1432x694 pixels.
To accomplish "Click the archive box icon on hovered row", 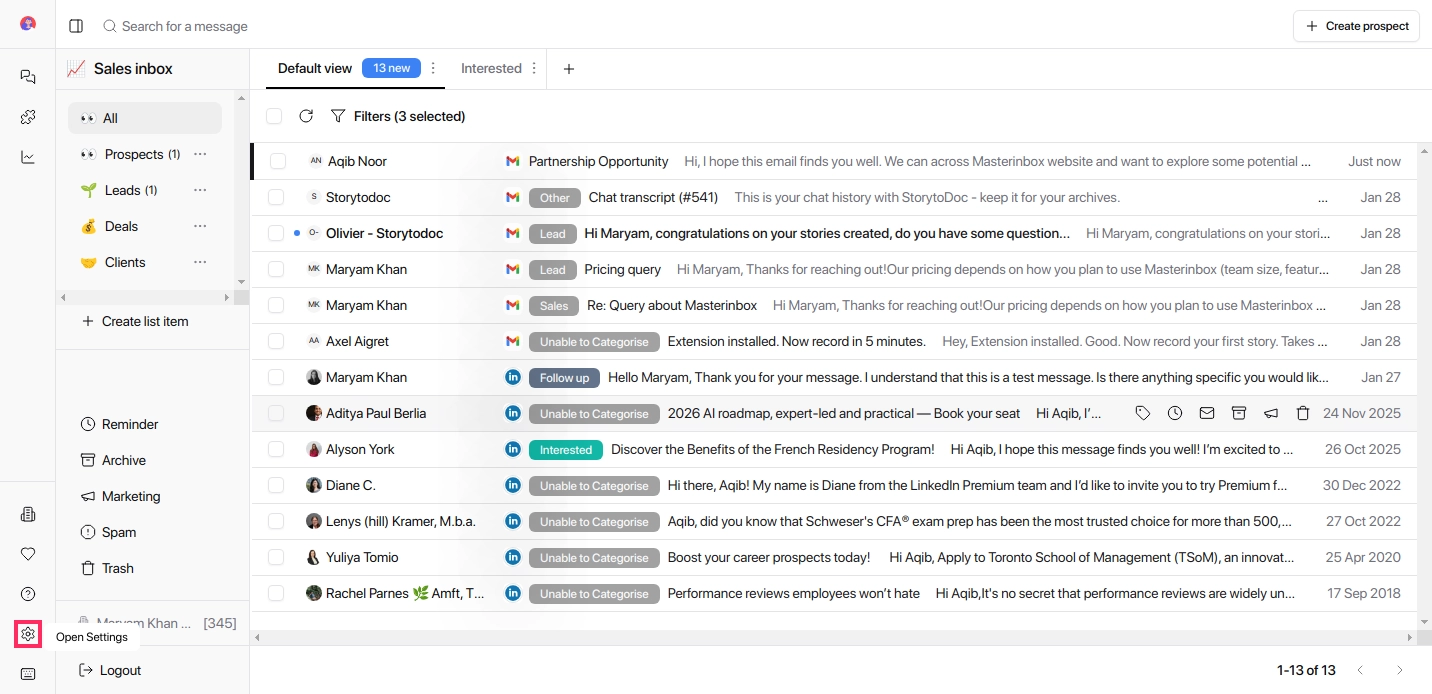I will (x=1239, y=413).
